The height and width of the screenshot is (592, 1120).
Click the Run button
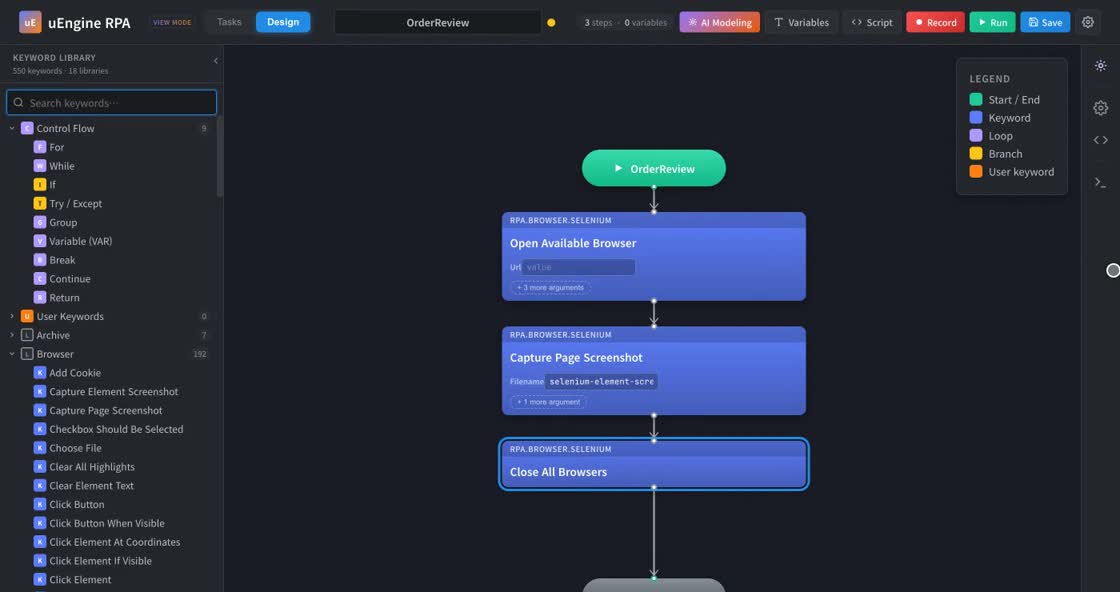tap(992, 22)
